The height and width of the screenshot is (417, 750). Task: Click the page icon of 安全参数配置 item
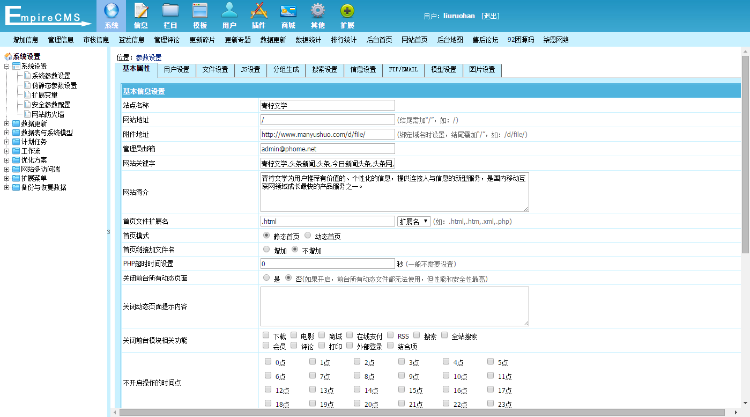[x=27, y=104]
